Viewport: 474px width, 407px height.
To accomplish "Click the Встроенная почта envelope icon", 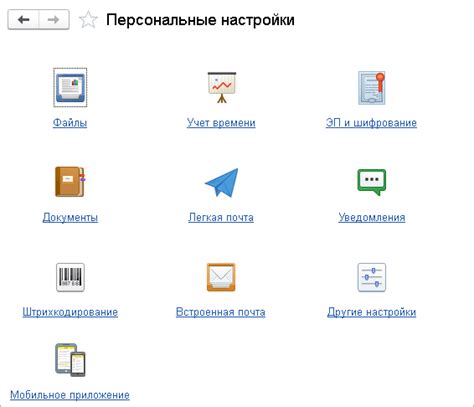I will [x=221, y=277].
